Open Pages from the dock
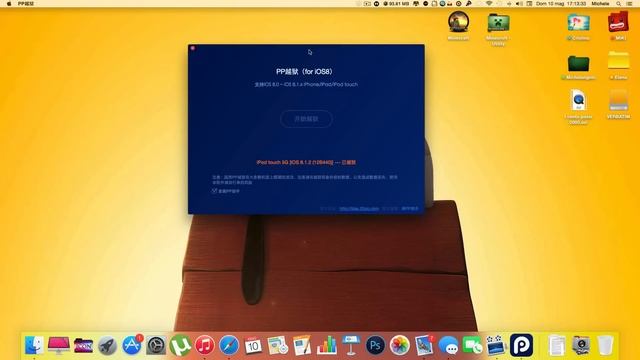The width and height of the screenshot is (640, 360). point(302,345)
